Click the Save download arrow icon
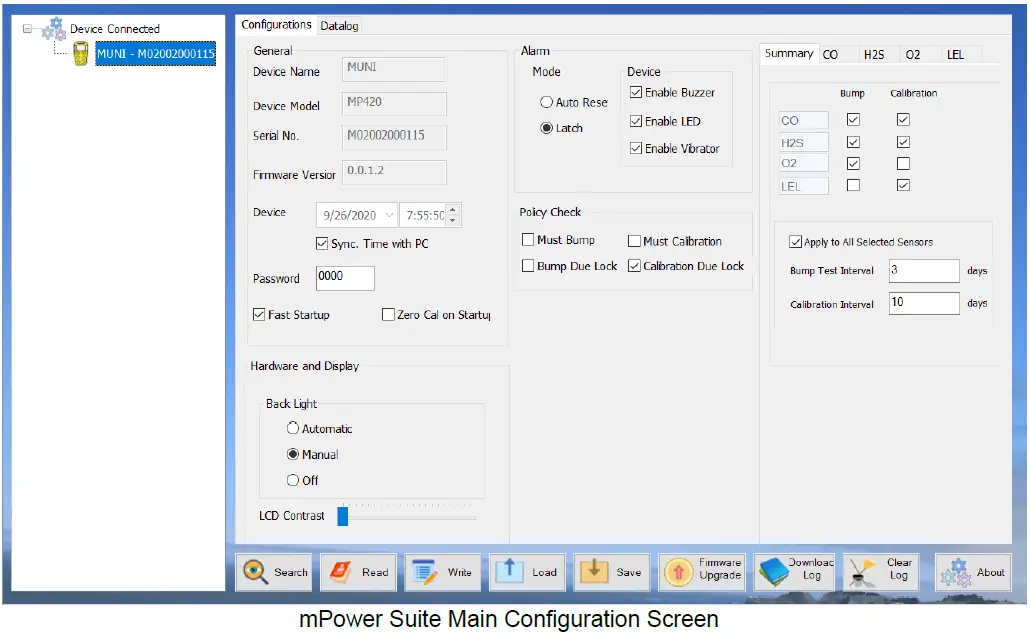Viewport: 1030px width, 634px height. [594, 571]
